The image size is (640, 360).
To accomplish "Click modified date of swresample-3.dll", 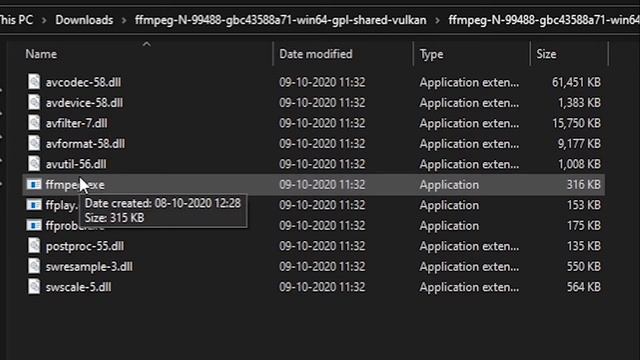I will pos(322,267).
